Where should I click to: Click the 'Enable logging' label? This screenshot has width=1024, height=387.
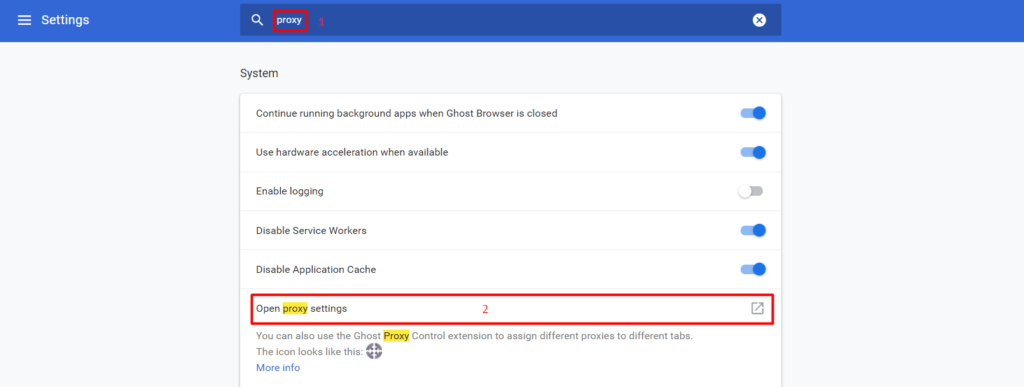pyautogui.click(x=290, y=191)
